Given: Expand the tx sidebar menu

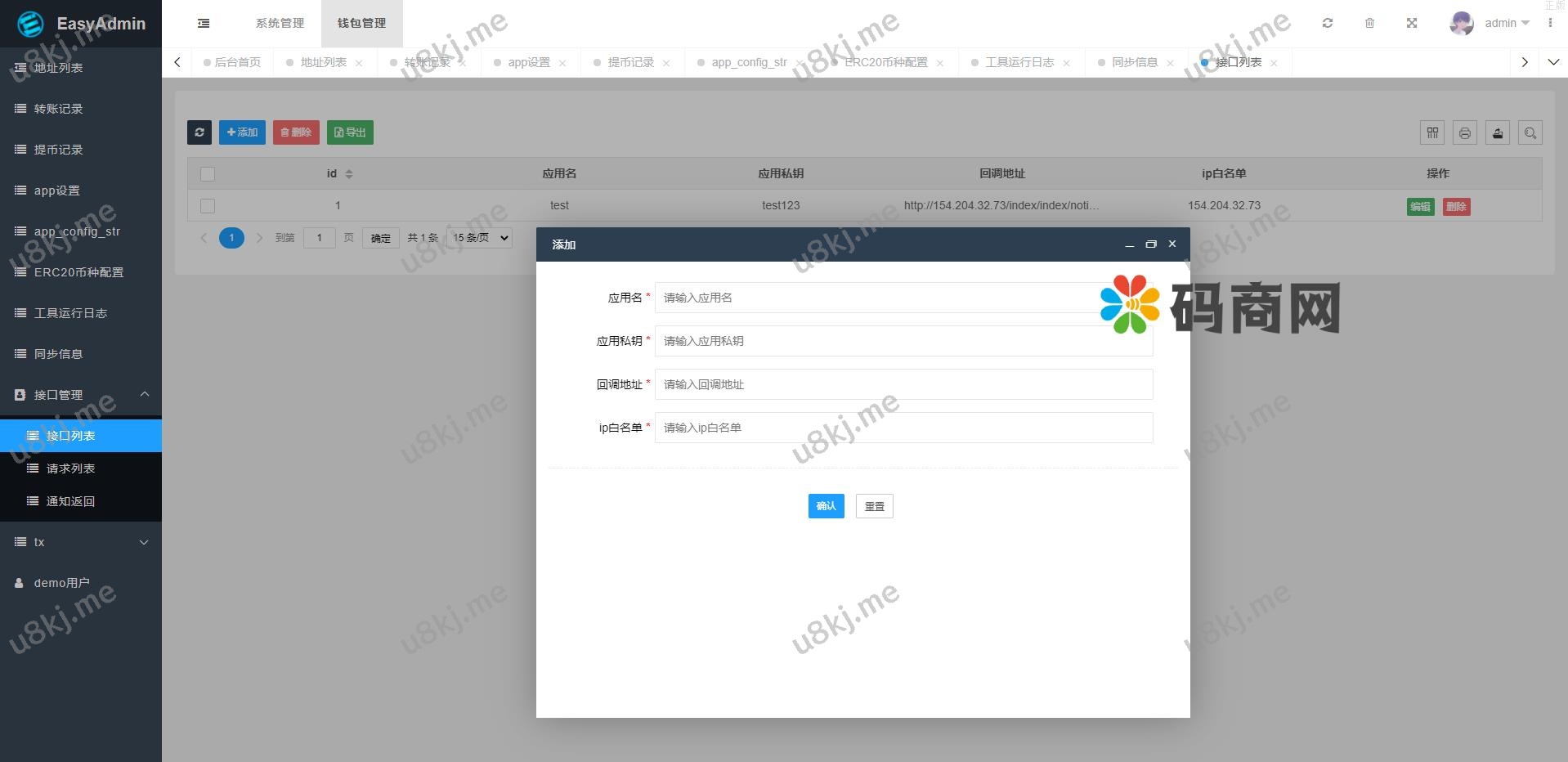Looking at the screenshot, I should coord(81,542).
